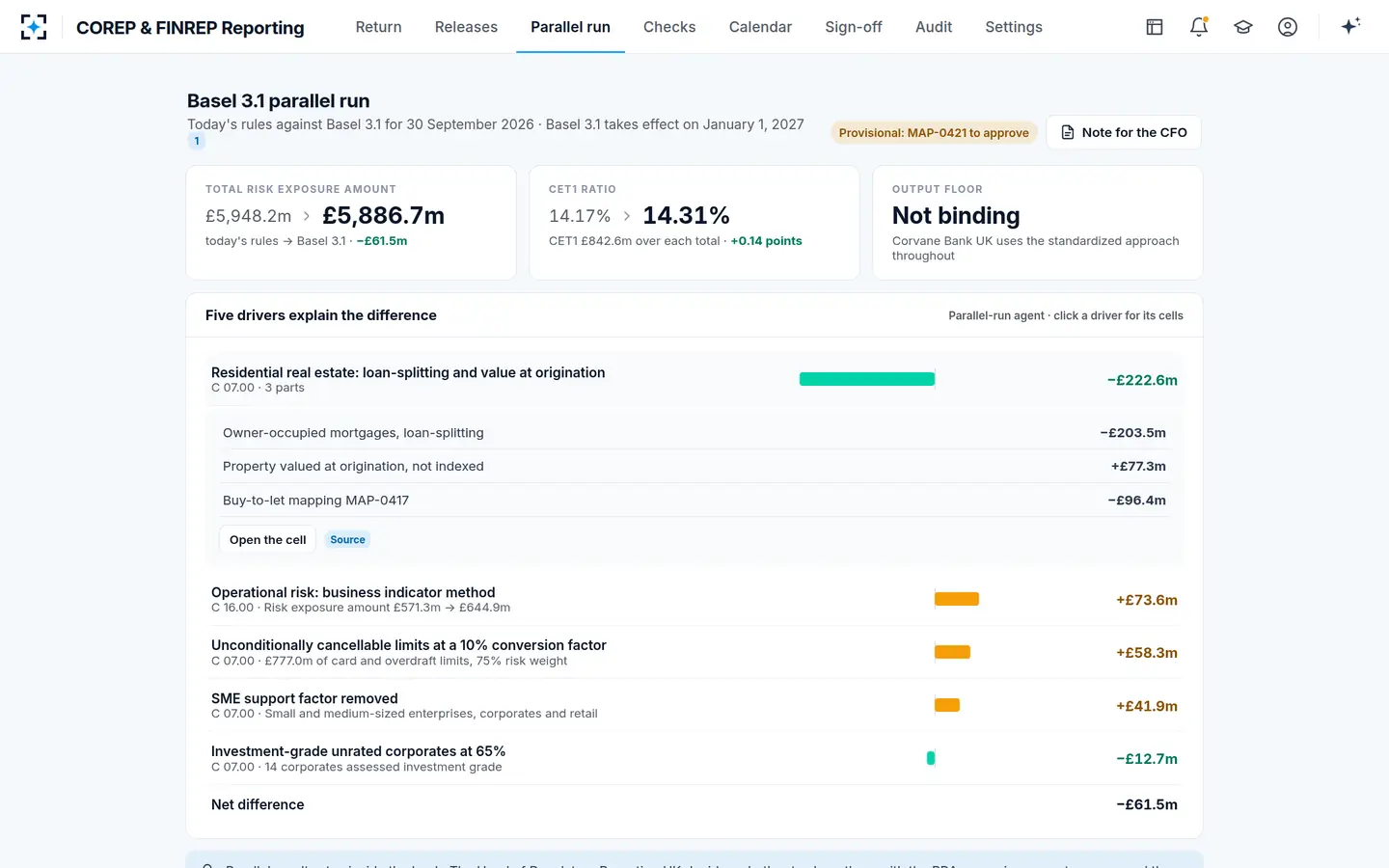The width and height of the screenshot is (1389, 868).
Task: Click the Provisional: MAP-0421 to approve badge
Action: [934, 133]
